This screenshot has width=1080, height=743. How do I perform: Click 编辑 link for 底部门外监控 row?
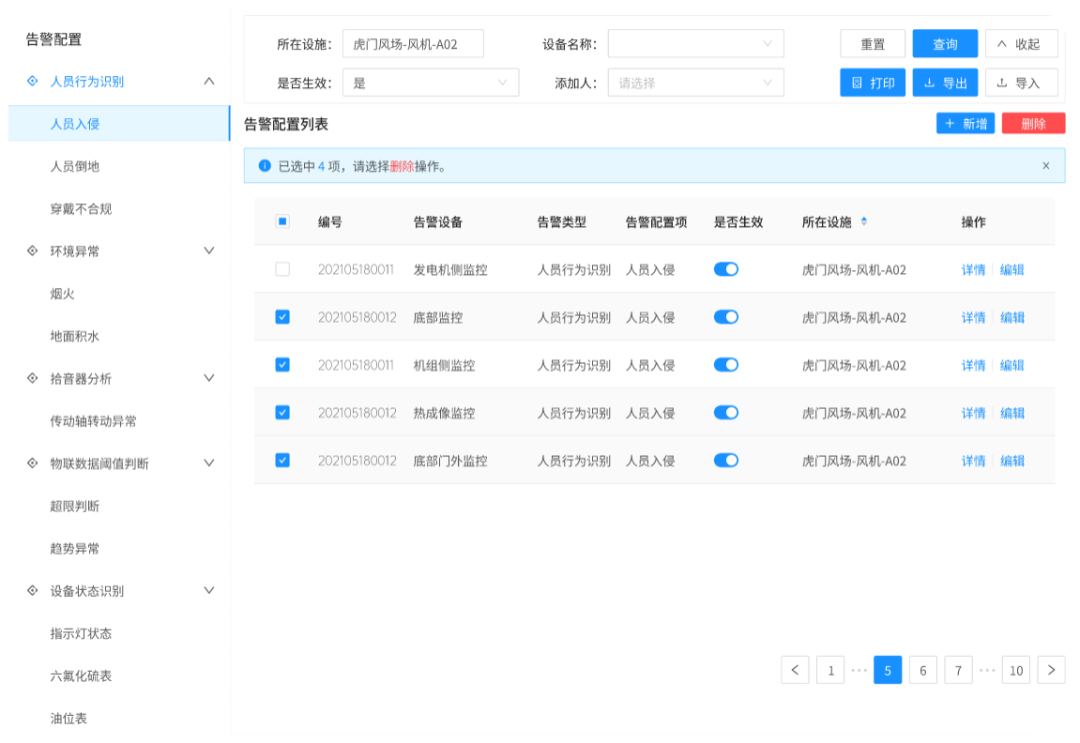point(1012,461)
